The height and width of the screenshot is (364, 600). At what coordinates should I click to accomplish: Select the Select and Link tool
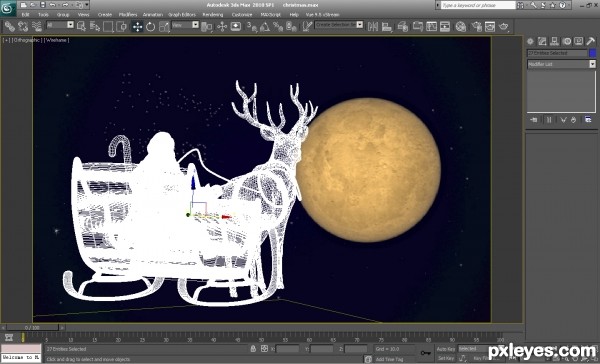pos(10,26)
